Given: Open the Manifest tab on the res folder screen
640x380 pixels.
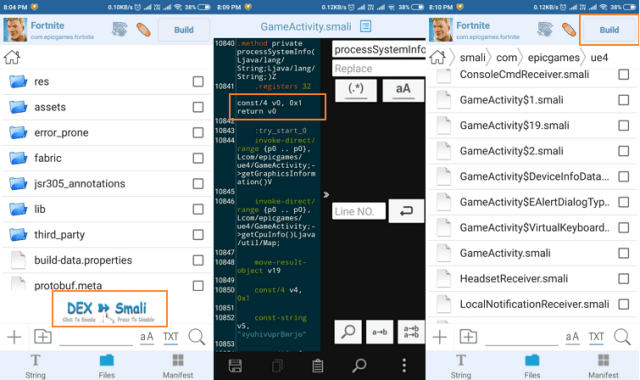Looking at the screenshot, I should click(178, 366).
